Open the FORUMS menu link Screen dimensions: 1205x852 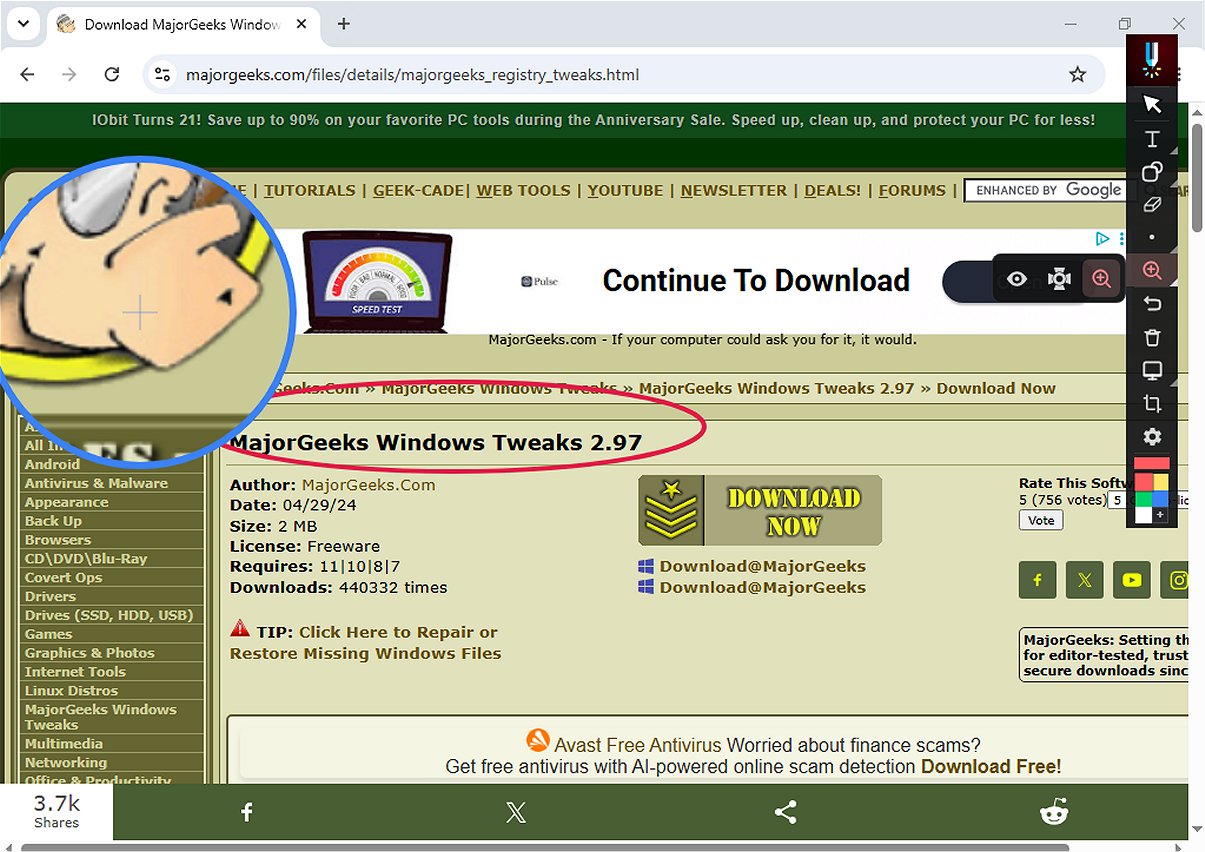pos(912,190)
